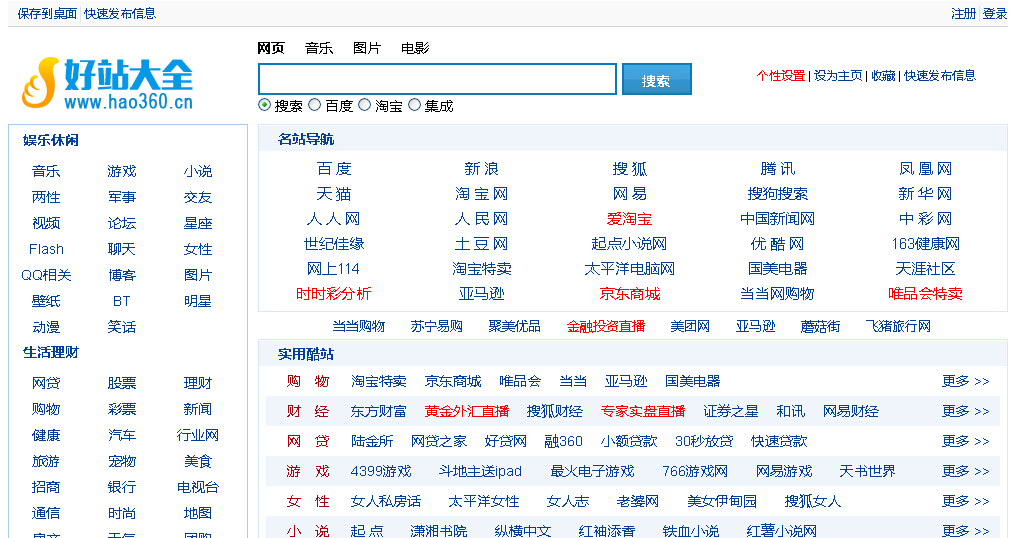
Task: Click the blue 搜索 button
Action: click(656, 79)
